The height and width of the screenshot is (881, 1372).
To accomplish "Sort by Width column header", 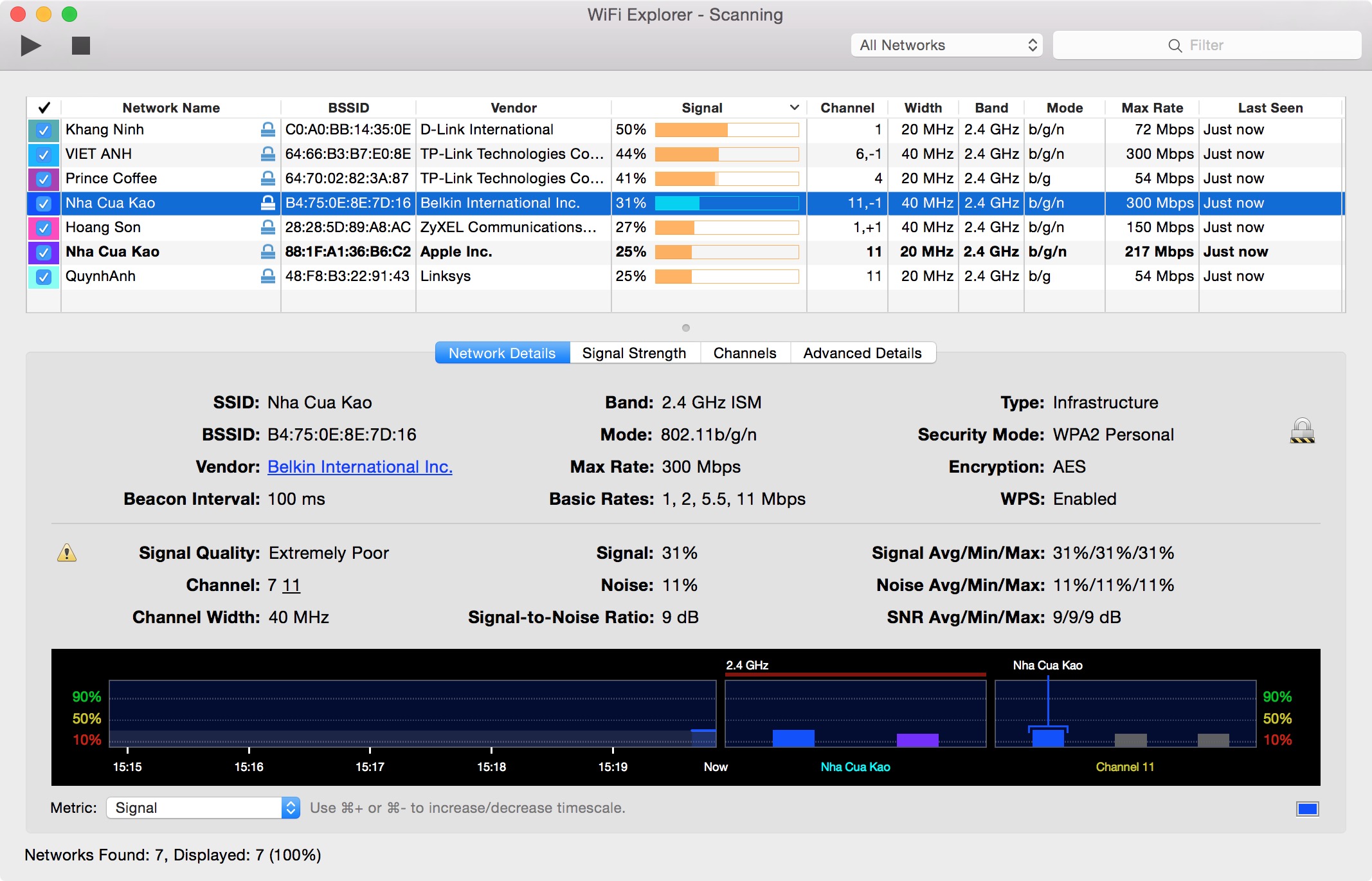I will pyautogui.click(x=923, y=108).
